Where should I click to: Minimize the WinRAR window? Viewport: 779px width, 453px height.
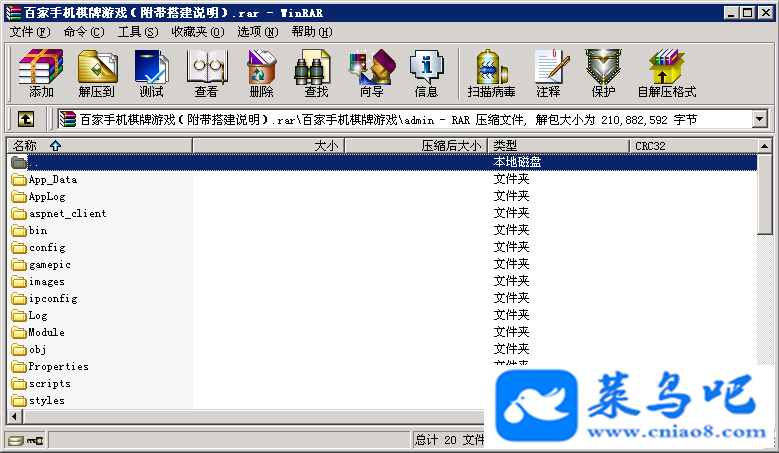pos(730,13)
